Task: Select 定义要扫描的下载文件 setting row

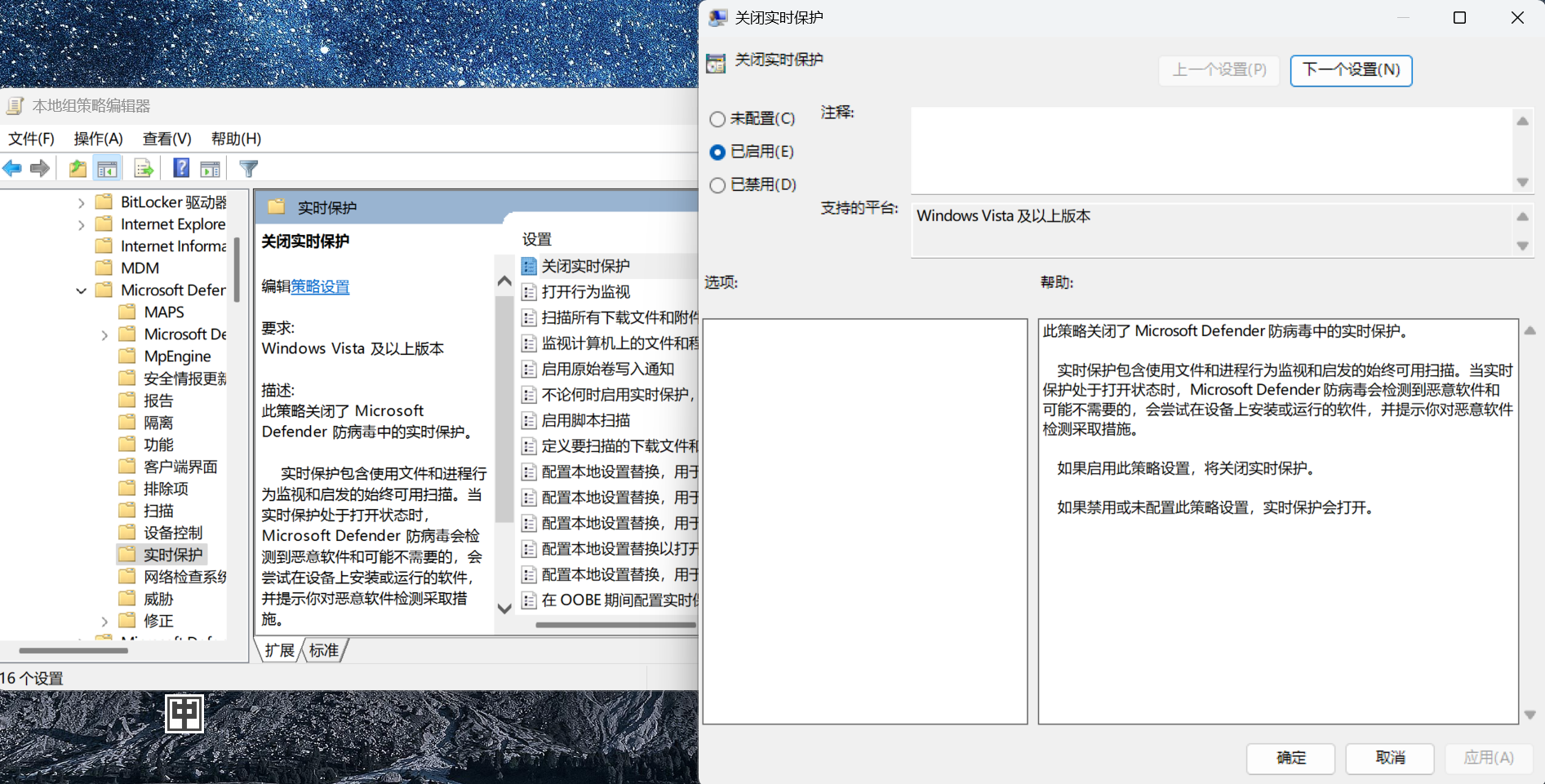Action: pyautogui.click(x=609, y=446)
